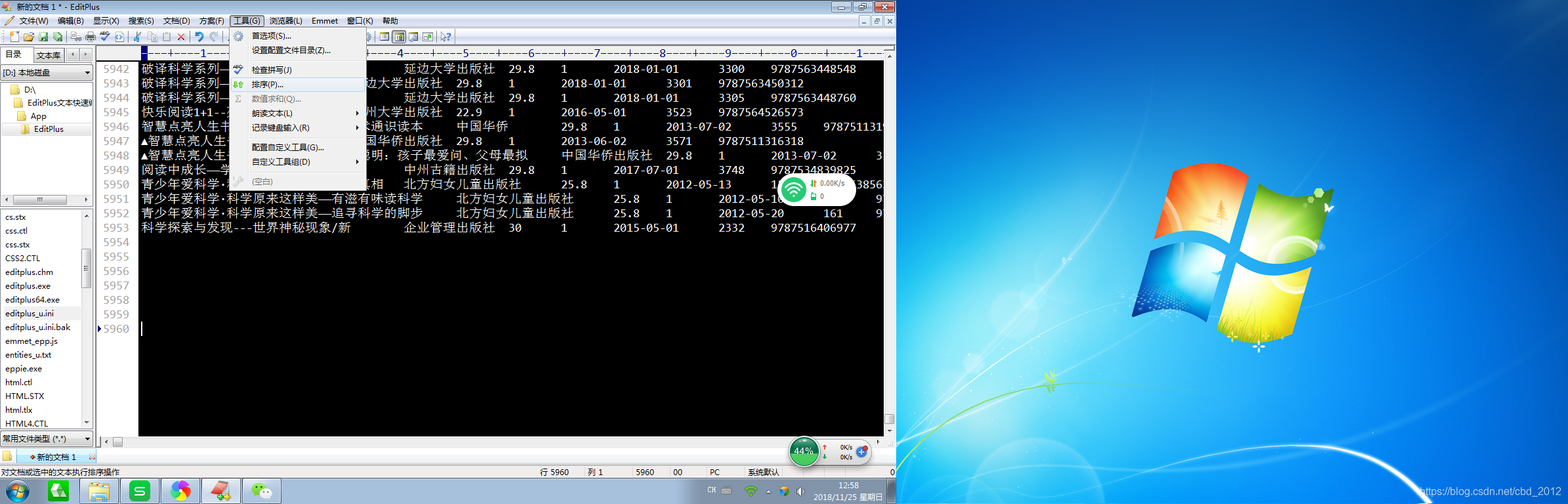
Task: Click the Undo arrow toolbar icon
Action: [x=199, y=37]
